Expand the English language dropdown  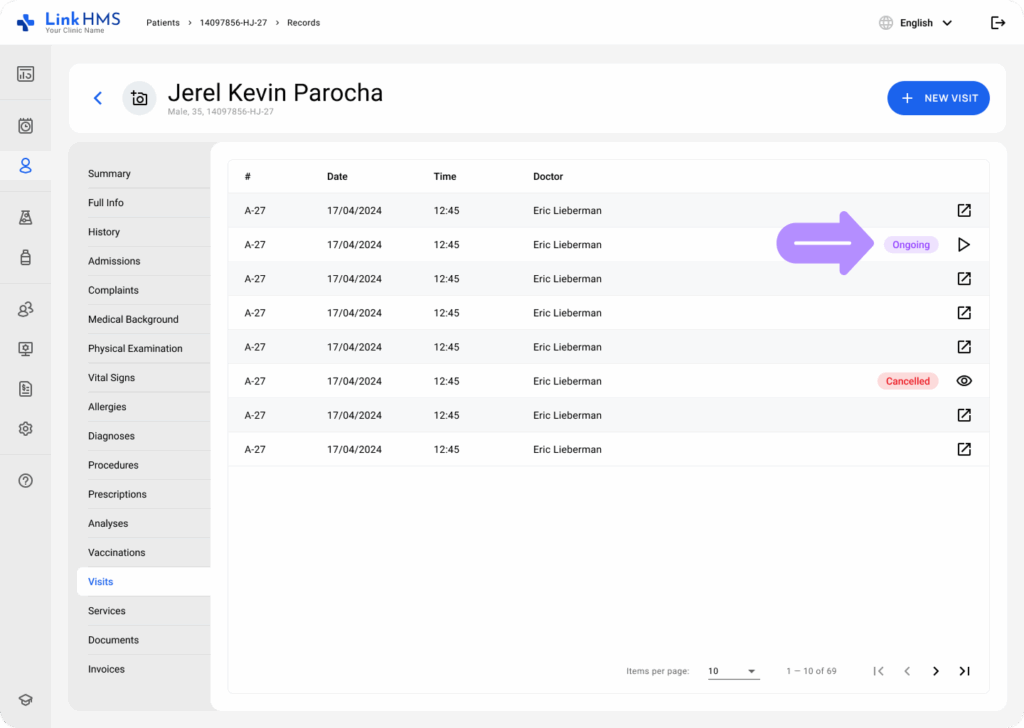915,23
